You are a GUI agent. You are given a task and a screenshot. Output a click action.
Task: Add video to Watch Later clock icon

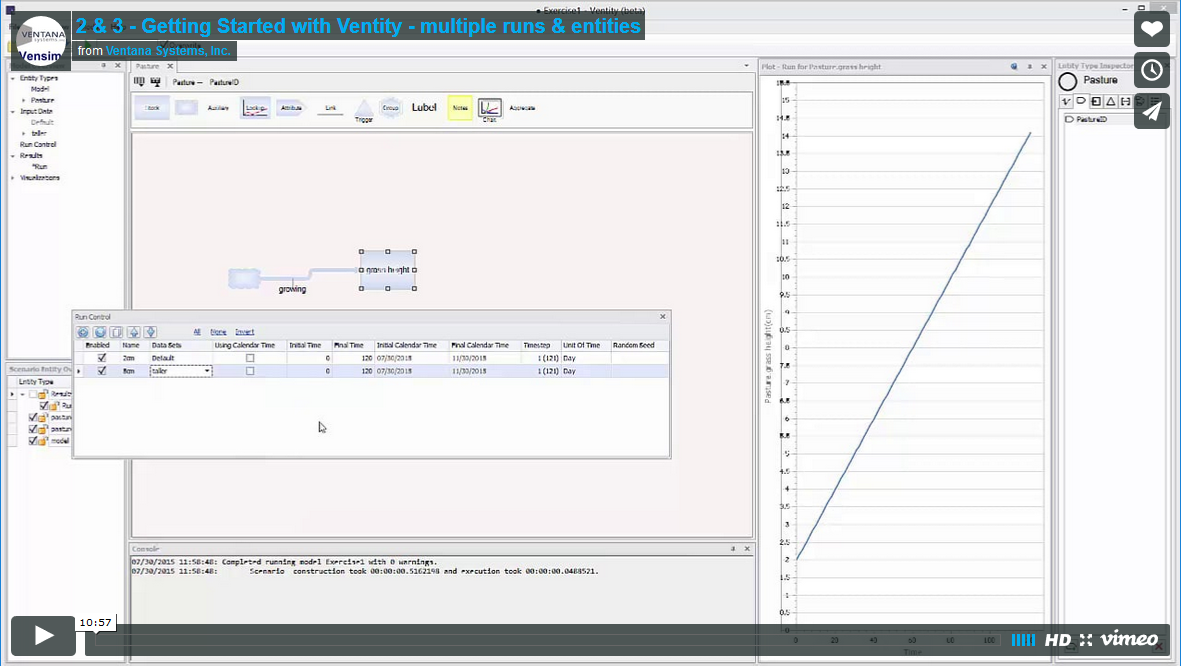click(1152, 70)
